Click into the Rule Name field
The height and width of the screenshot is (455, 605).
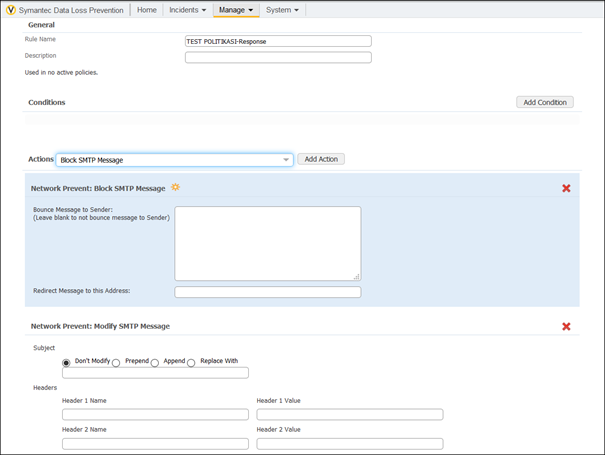tap(278, 41)
